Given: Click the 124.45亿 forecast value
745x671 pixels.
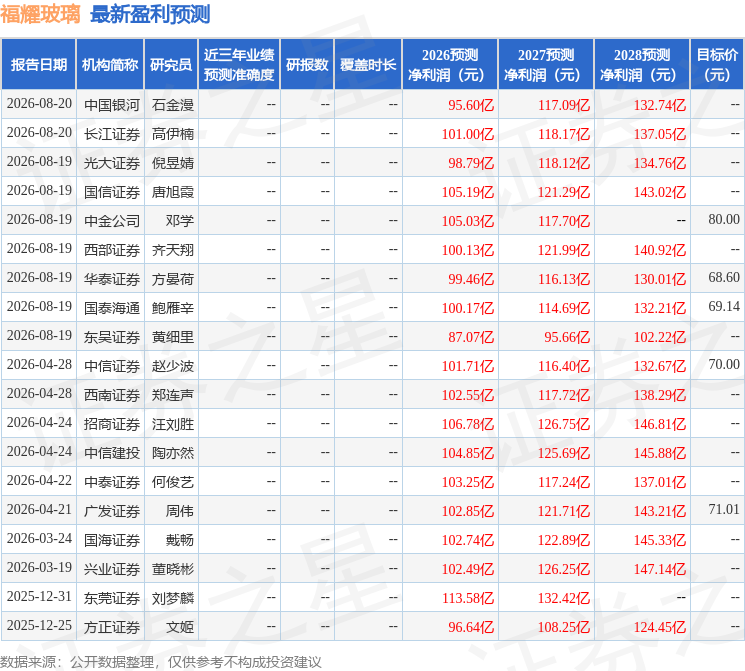Looking at the screenshot, I should point(660,626).
